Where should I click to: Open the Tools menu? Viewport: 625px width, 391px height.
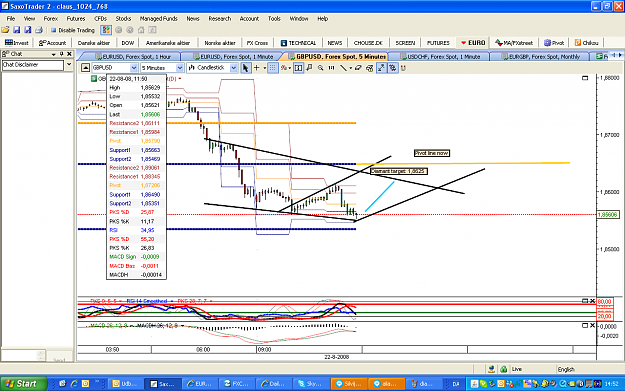coord(274,18)
